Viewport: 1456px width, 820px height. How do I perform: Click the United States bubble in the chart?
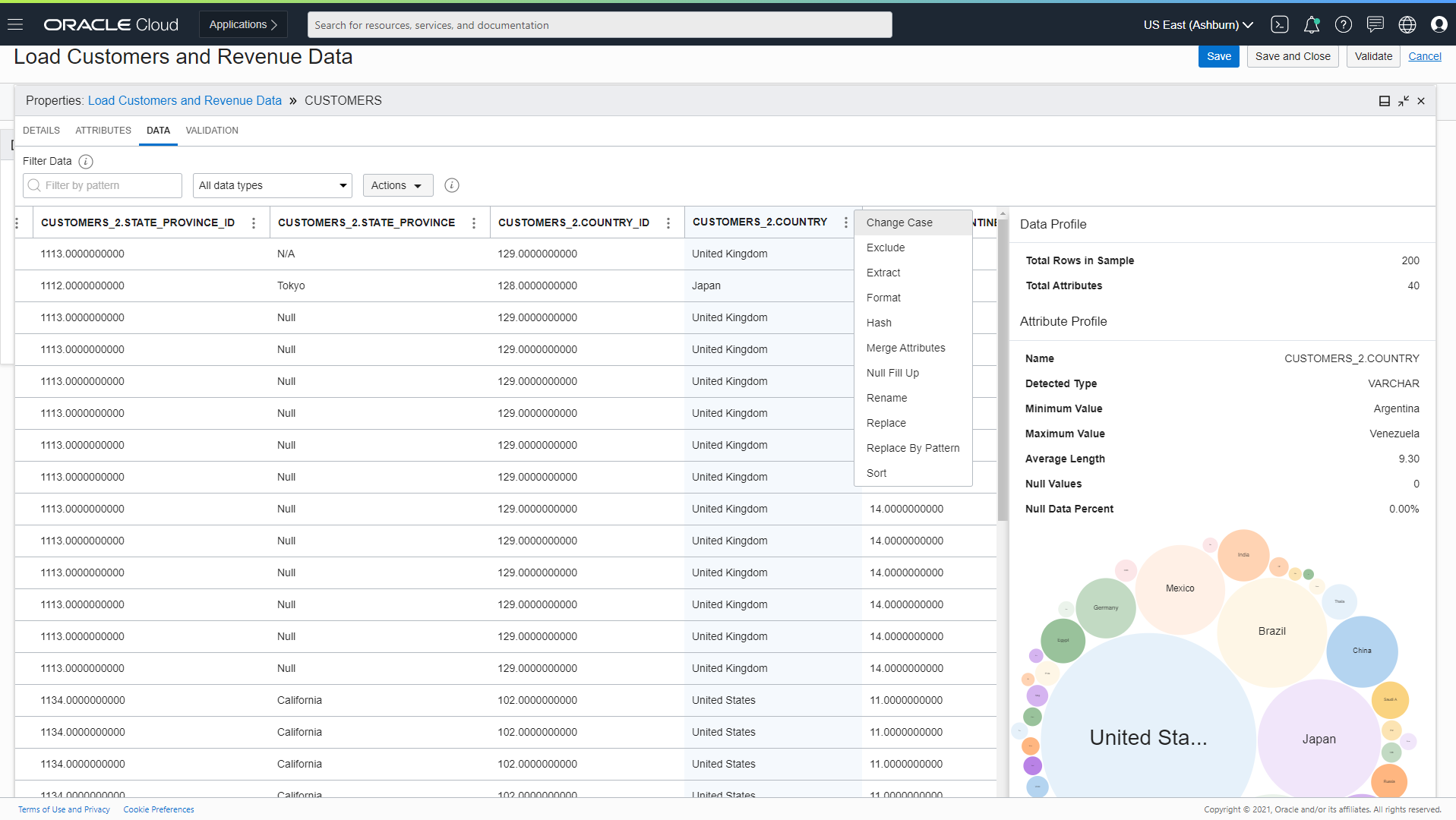pos(1148,736)
